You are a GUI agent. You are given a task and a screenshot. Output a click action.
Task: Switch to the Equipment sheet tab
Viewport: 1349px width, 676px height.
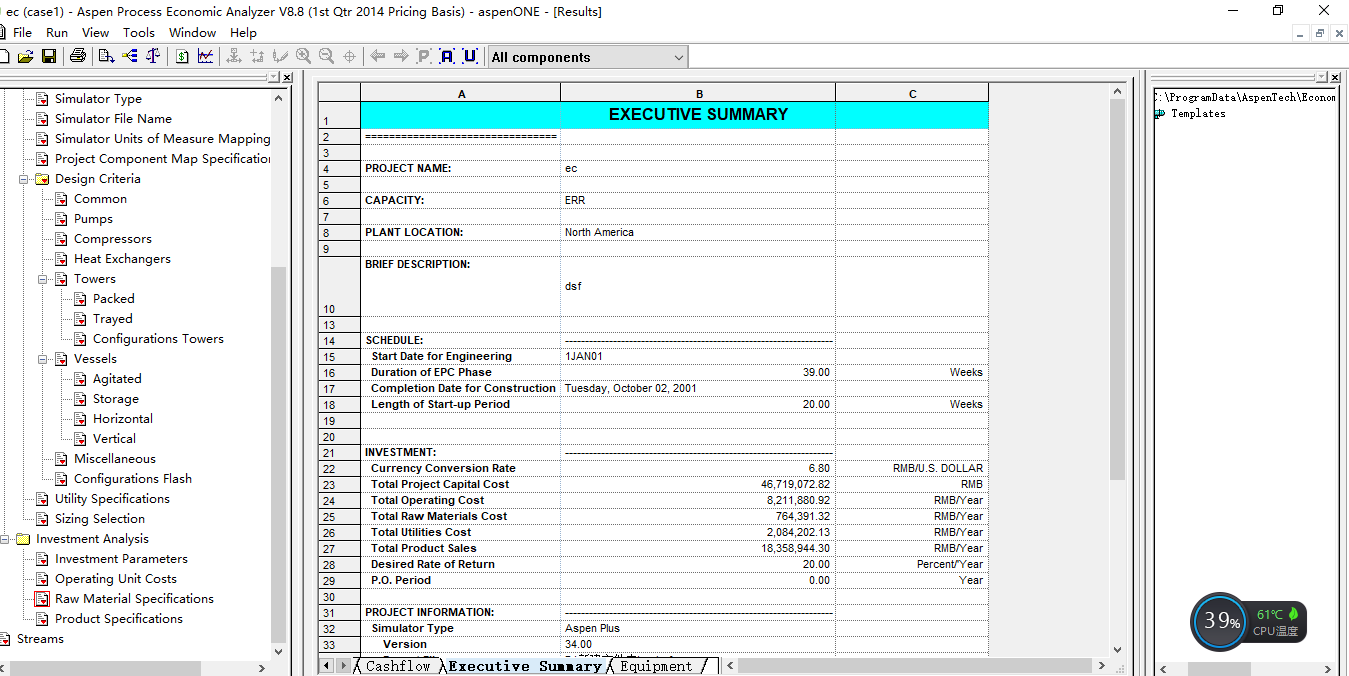[x=656, y=666]
